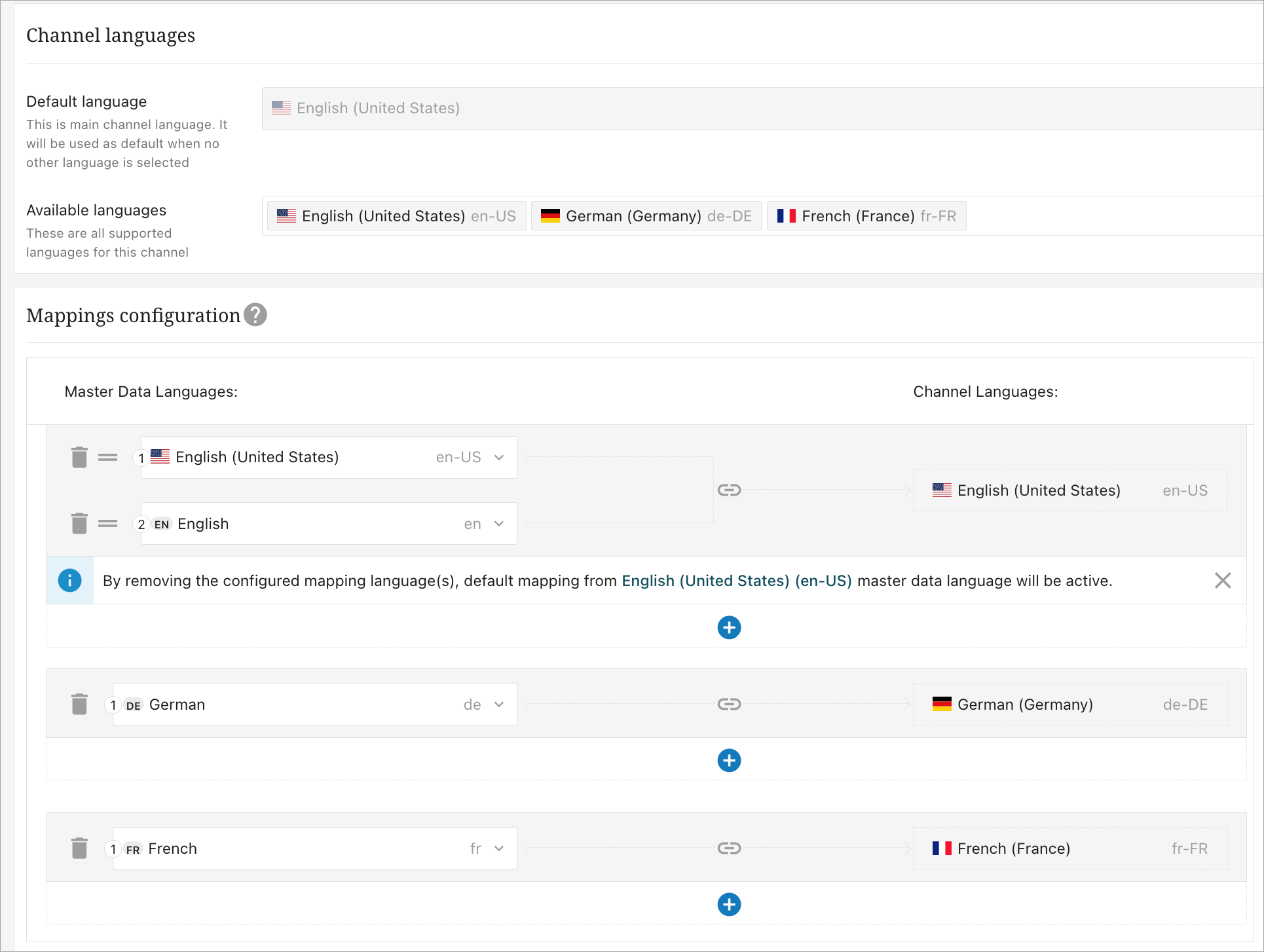Click link icon for English (United States) mapping
The width and height of the screenshot is (1264, 952).
coord(729,490)
